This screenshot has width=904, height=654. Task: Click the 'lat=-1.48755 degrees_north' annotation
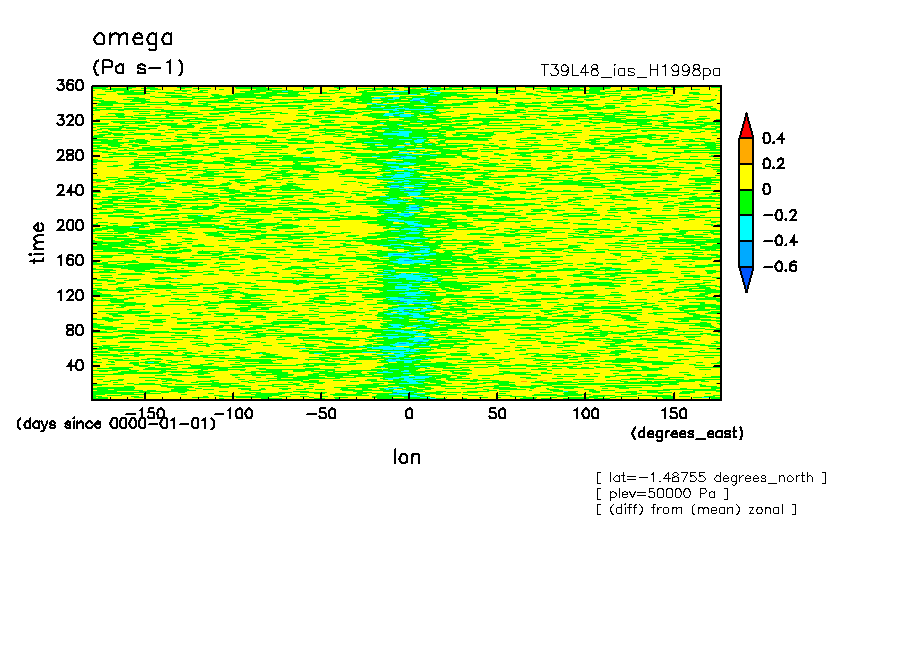coord(711,478)
